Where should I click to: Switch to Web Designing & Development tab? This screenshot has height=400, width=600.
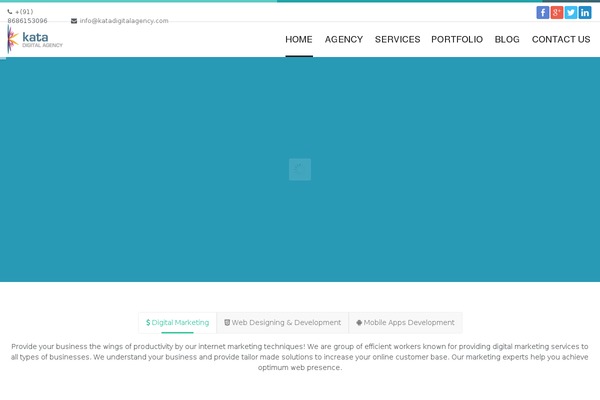(x=282, y=323)
